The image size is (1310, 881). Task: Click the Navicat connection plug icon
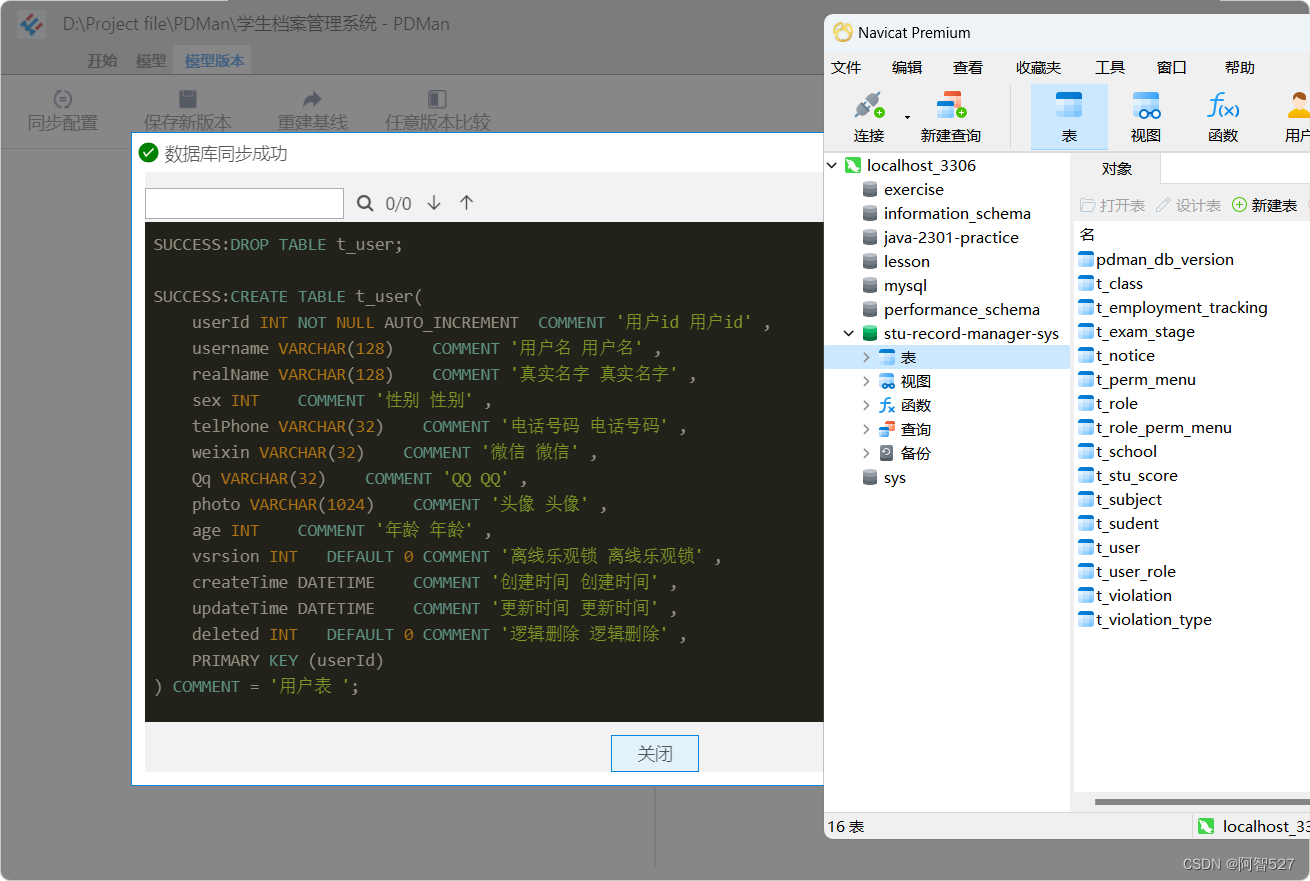(868, 105)
